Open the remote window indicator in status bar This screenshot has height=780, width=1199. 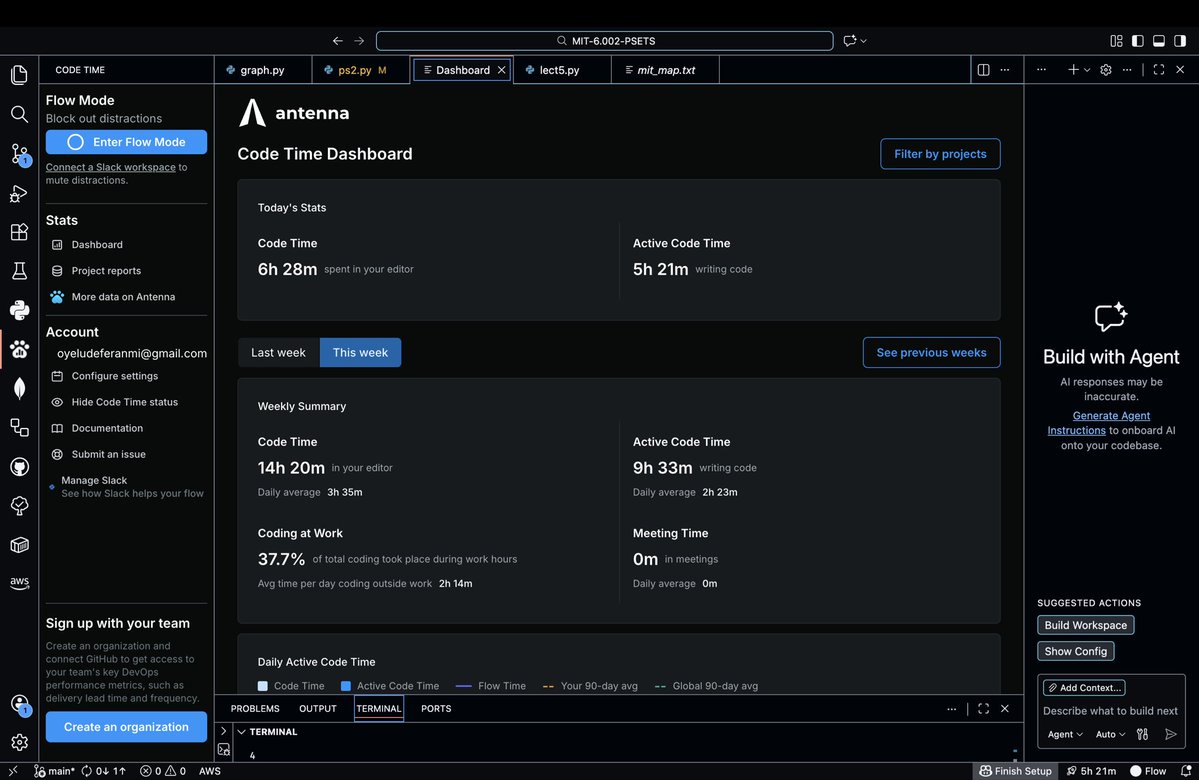click(13, 771)
